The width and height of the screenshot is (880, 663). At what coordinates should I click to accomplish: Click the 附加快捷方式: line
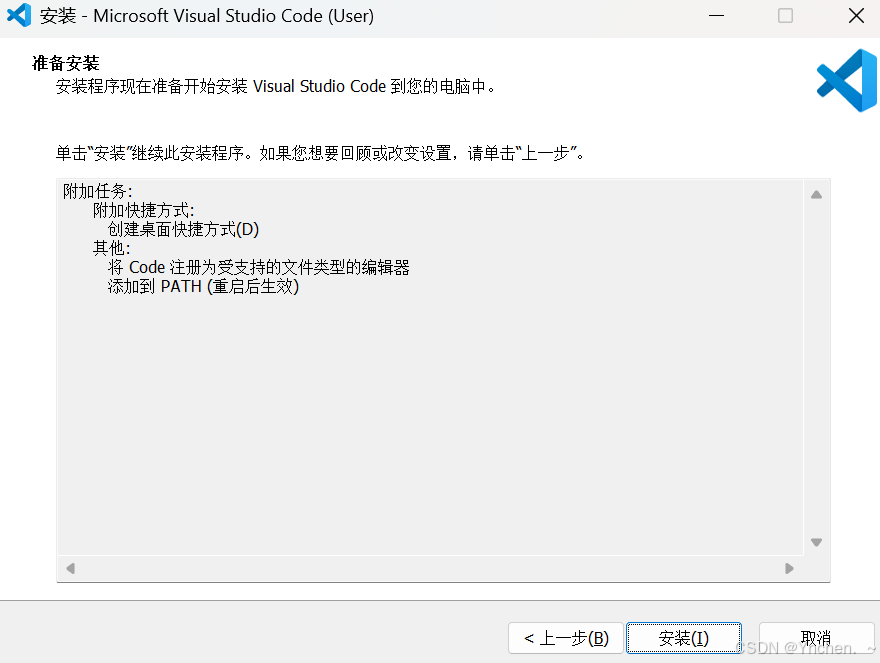pyautogui.click(x=144, y=210)
